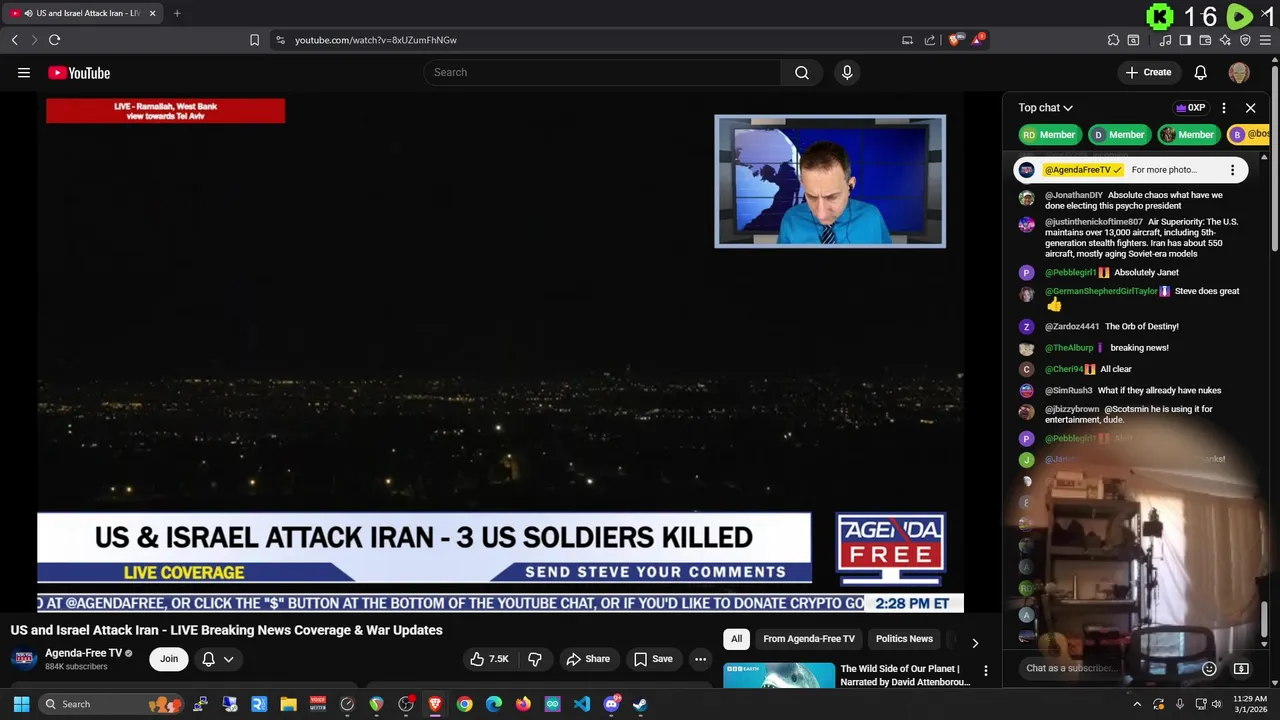1280x720 pixels.
Task: Open Leo AI sparkle icon
Action: point(1225,40)
